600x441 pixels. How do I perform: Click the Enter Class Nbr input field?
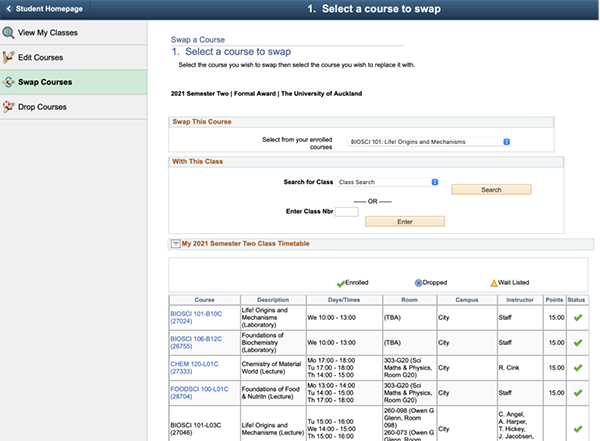(x=347, y=212)
